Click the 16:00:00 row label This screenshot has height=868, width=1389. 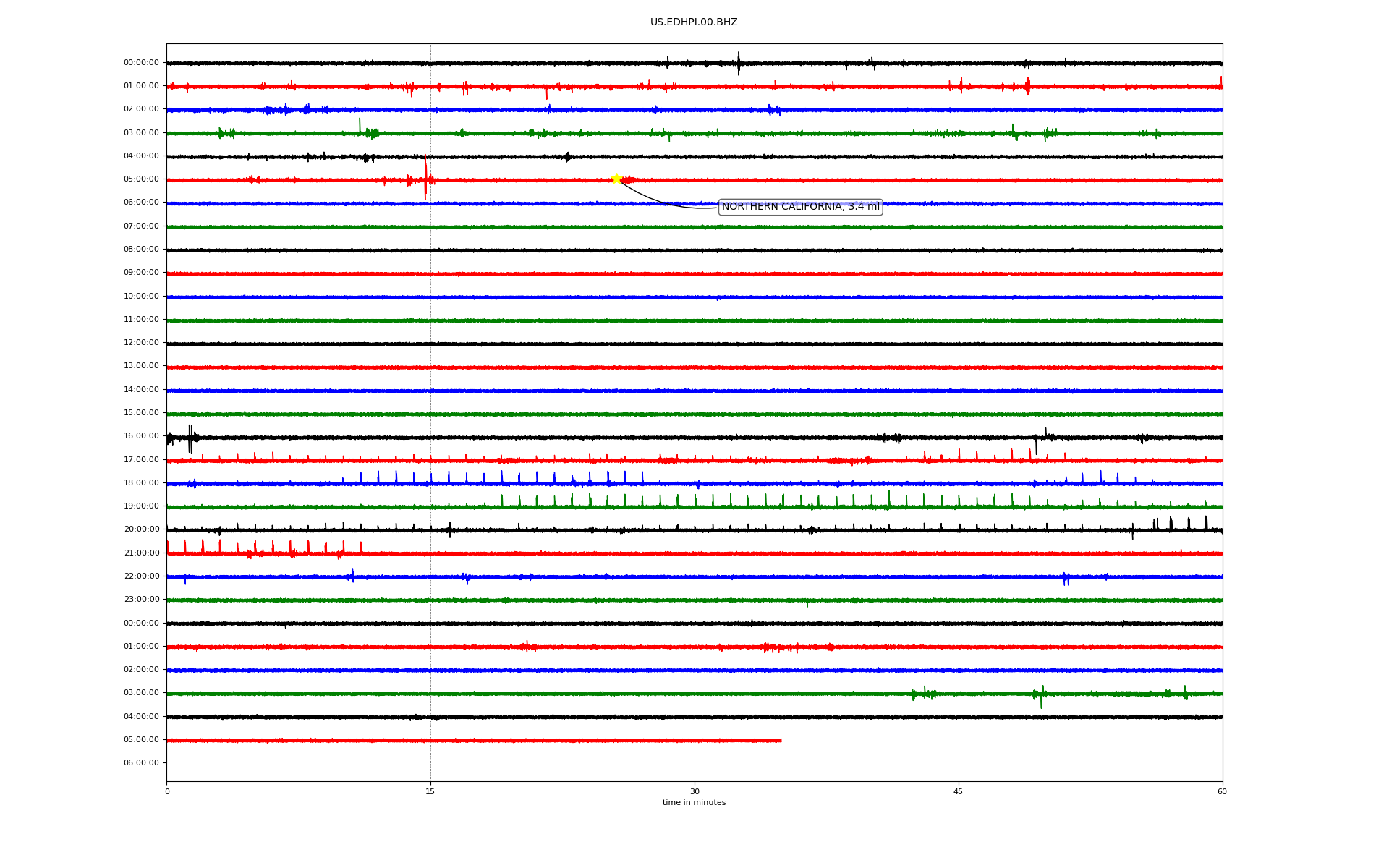point(141,436)
